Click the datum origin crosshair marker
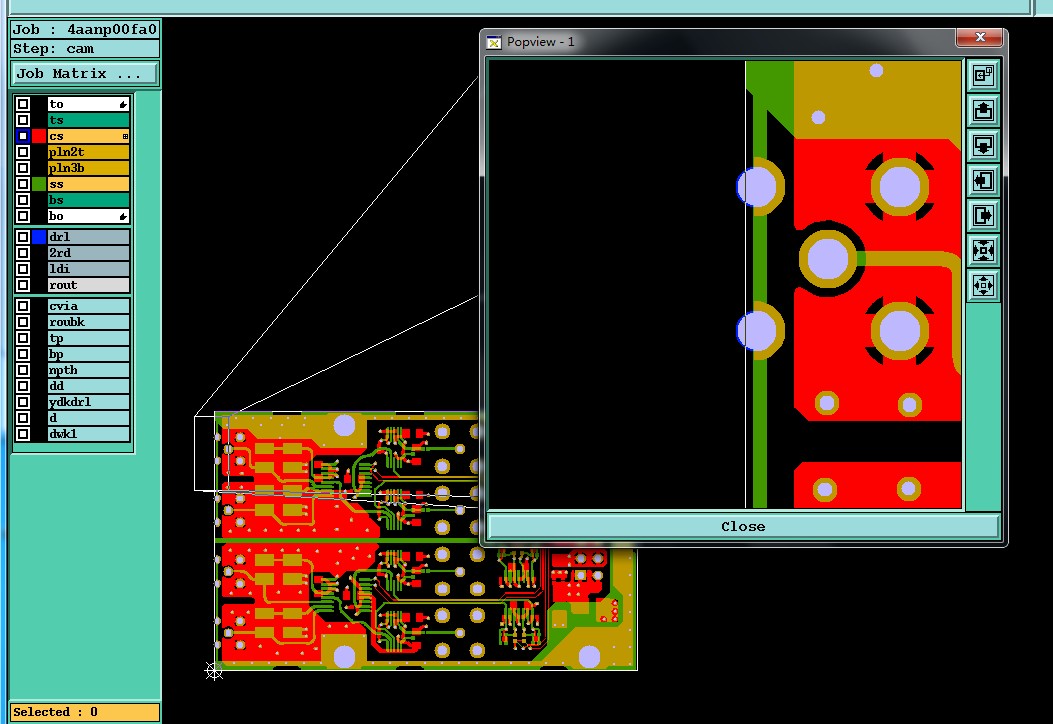The image size is (1053, 724). [214, 670]
